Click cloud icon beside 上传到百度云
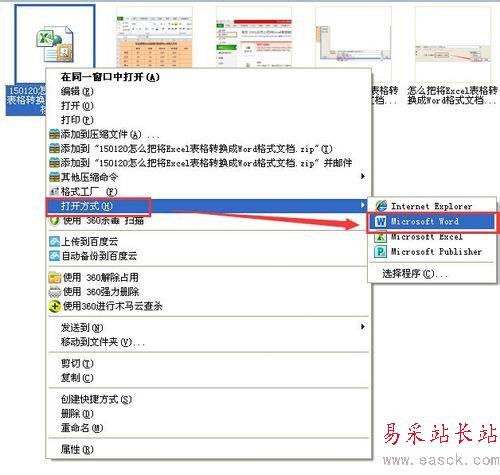 click(54, 241)
